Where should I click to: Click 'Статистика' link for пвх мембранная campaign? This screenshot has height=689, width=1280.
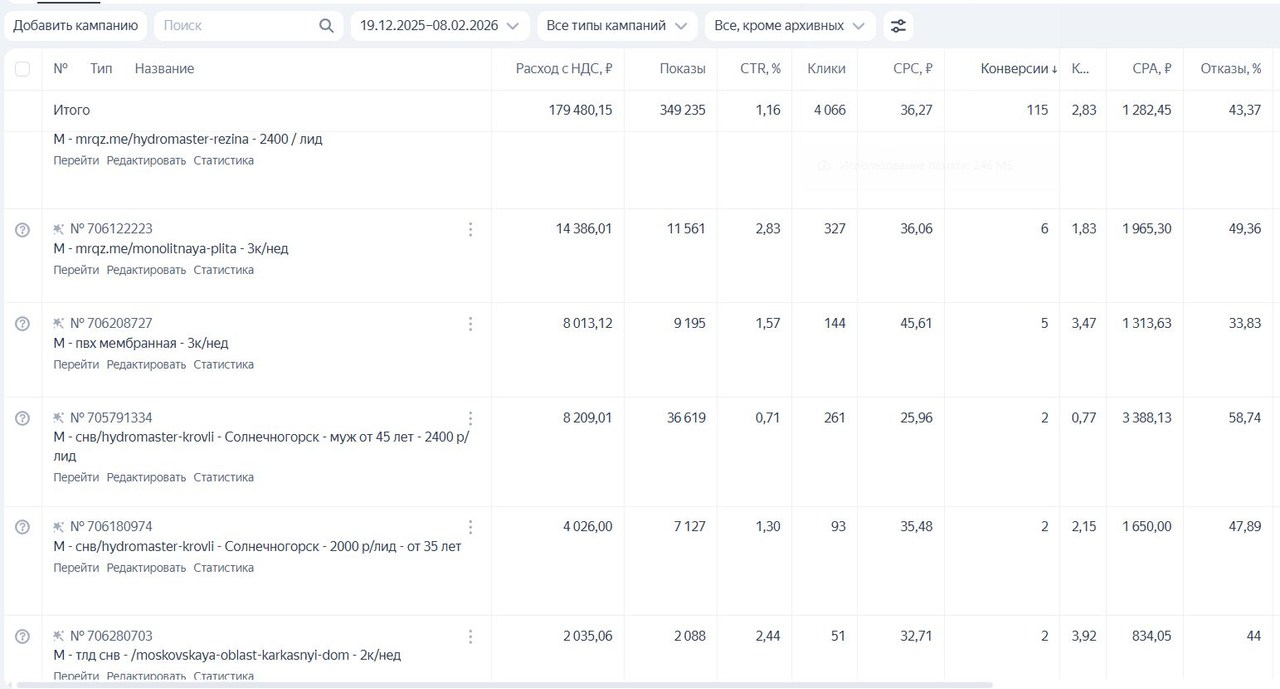pyautogui.click(x=223, y=365)
